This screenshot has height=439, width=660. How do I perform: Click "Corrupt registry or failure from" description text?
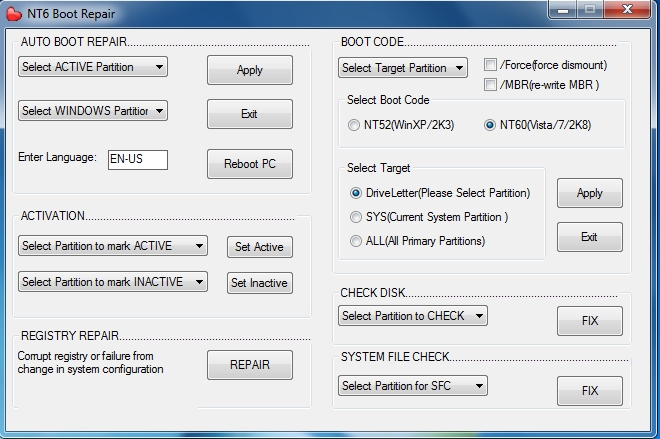pos(85,356)
